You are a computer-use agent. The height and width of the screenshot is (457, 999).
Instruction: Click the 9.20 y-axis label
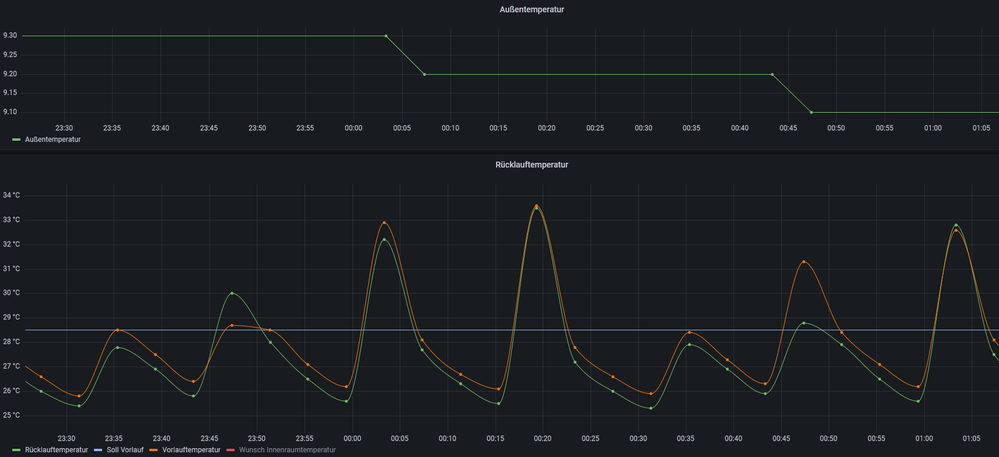pyautogui.click(x=10, y=74)
